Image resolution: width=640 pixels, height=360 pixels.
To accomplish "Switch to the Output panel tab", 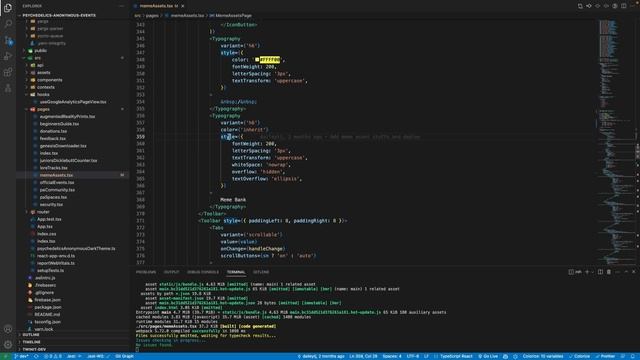I will (171, 272).
